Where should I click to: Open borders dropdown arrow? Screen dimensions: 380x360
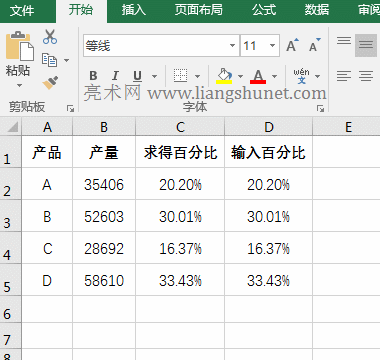(x=197, y=76)
